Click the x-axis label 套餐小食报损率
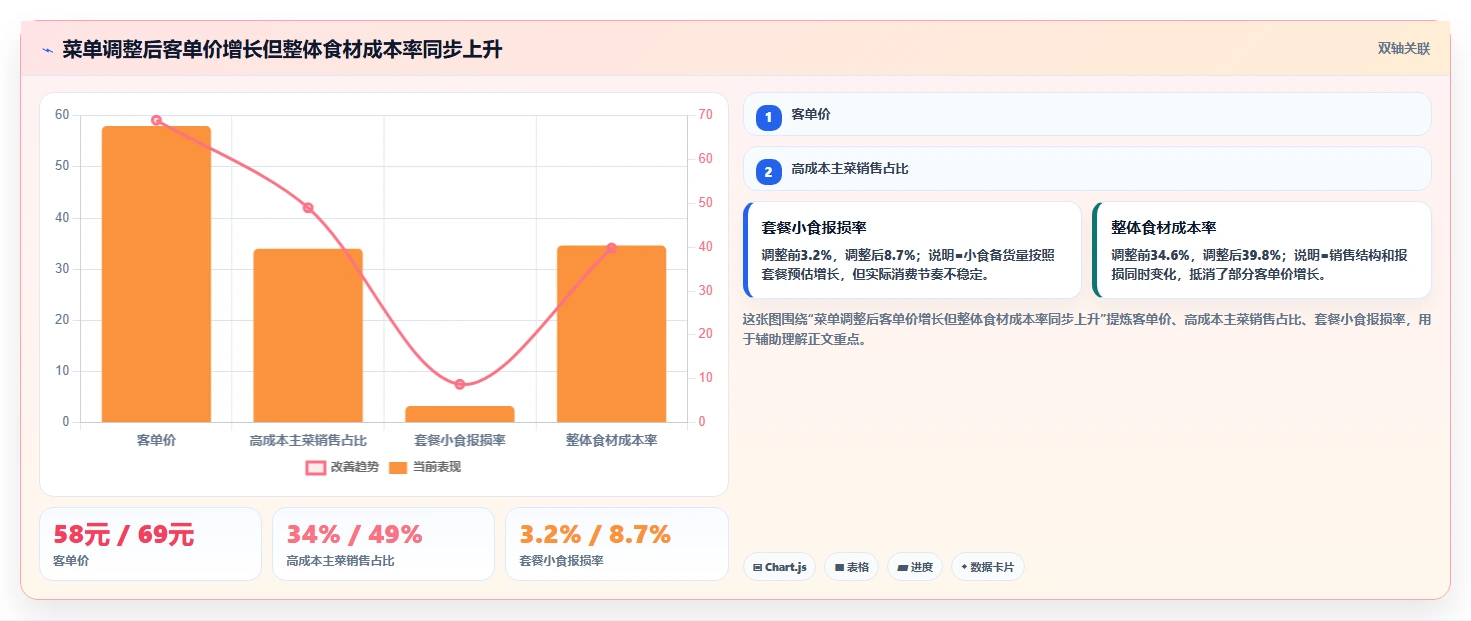The image size is (1471, 621). tap(460, 440)
